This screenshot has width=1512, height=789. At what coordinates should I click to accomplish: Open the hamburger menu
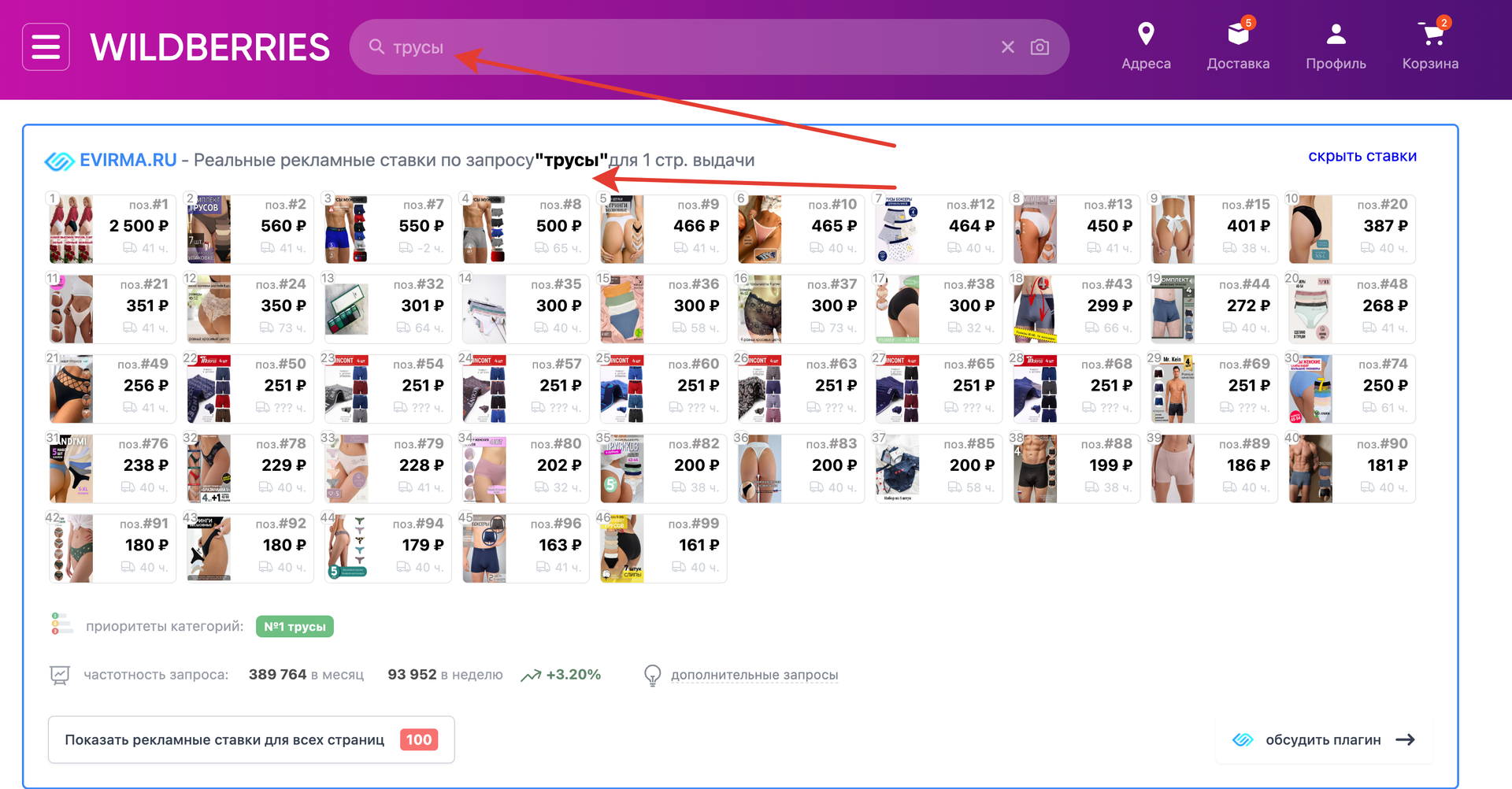[46, 47]
